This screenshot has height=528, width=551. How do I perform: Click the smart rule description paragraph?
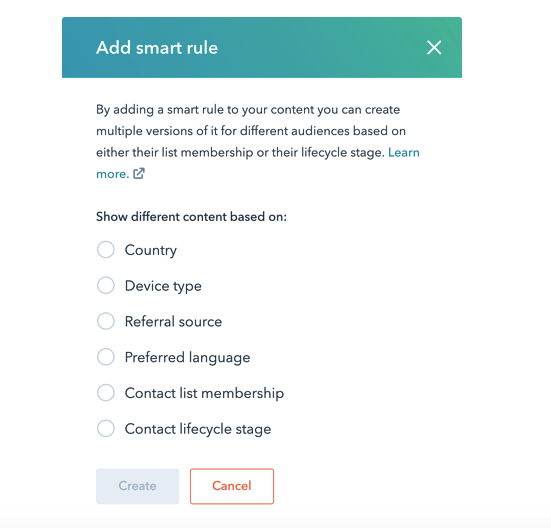click(x=258, y=142)
